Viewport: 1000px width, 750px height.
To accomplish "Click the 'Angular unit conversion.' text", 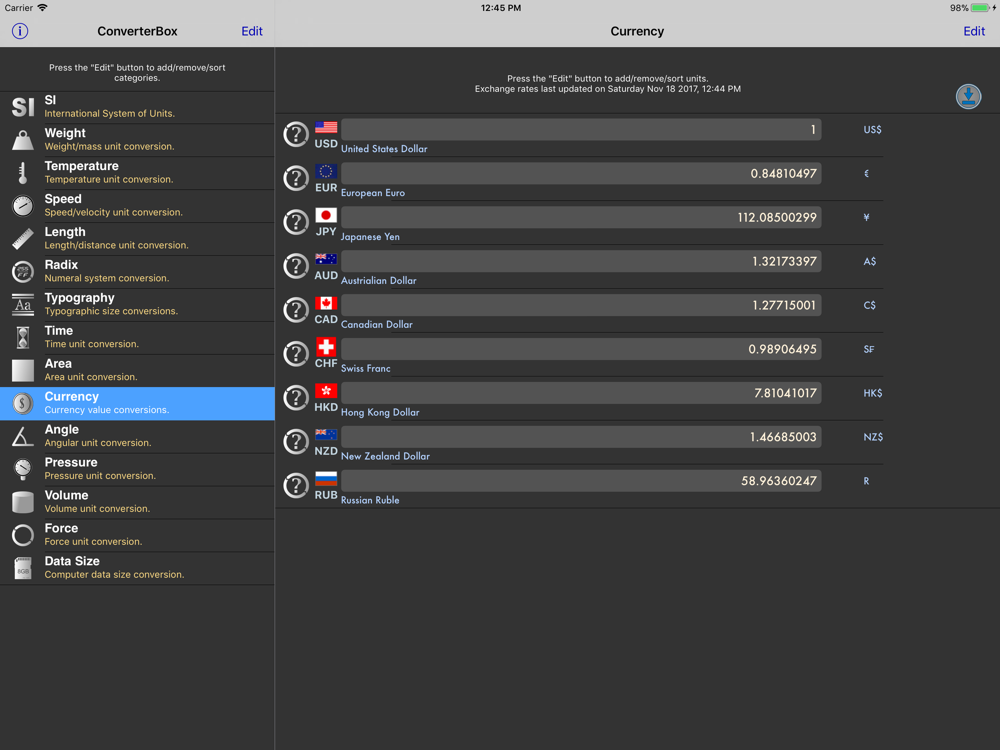I will coord(98,443).
